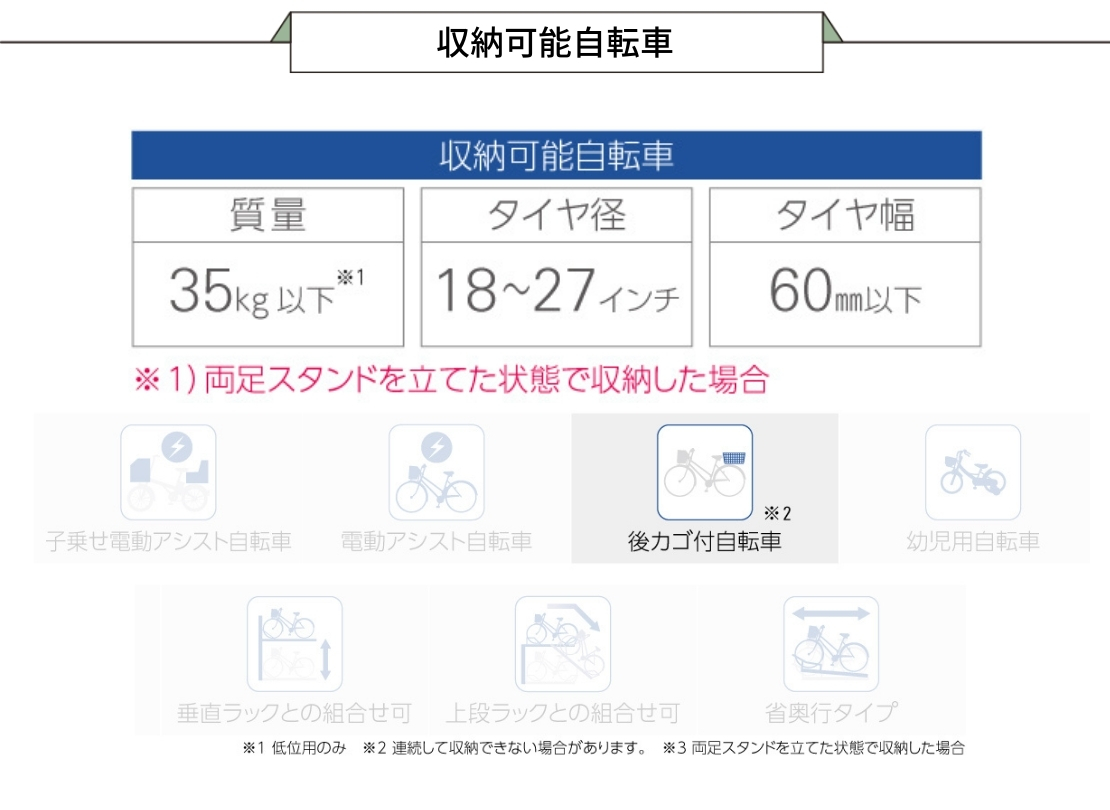Image resolution: width=1110 pixels, height=810 pixels.
Task: Click the top 収納可能自転車 title box
Action: click(x=556, y=42)
